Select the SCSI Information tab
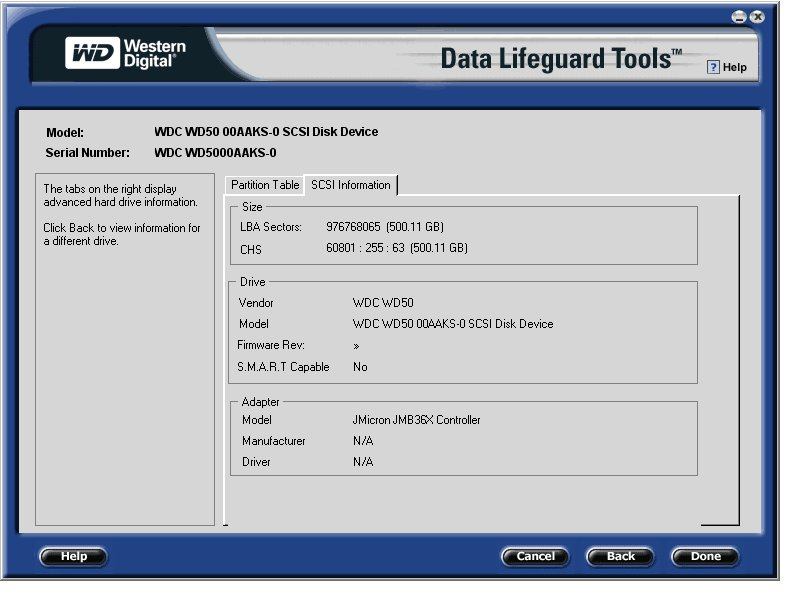 point(351,185)
